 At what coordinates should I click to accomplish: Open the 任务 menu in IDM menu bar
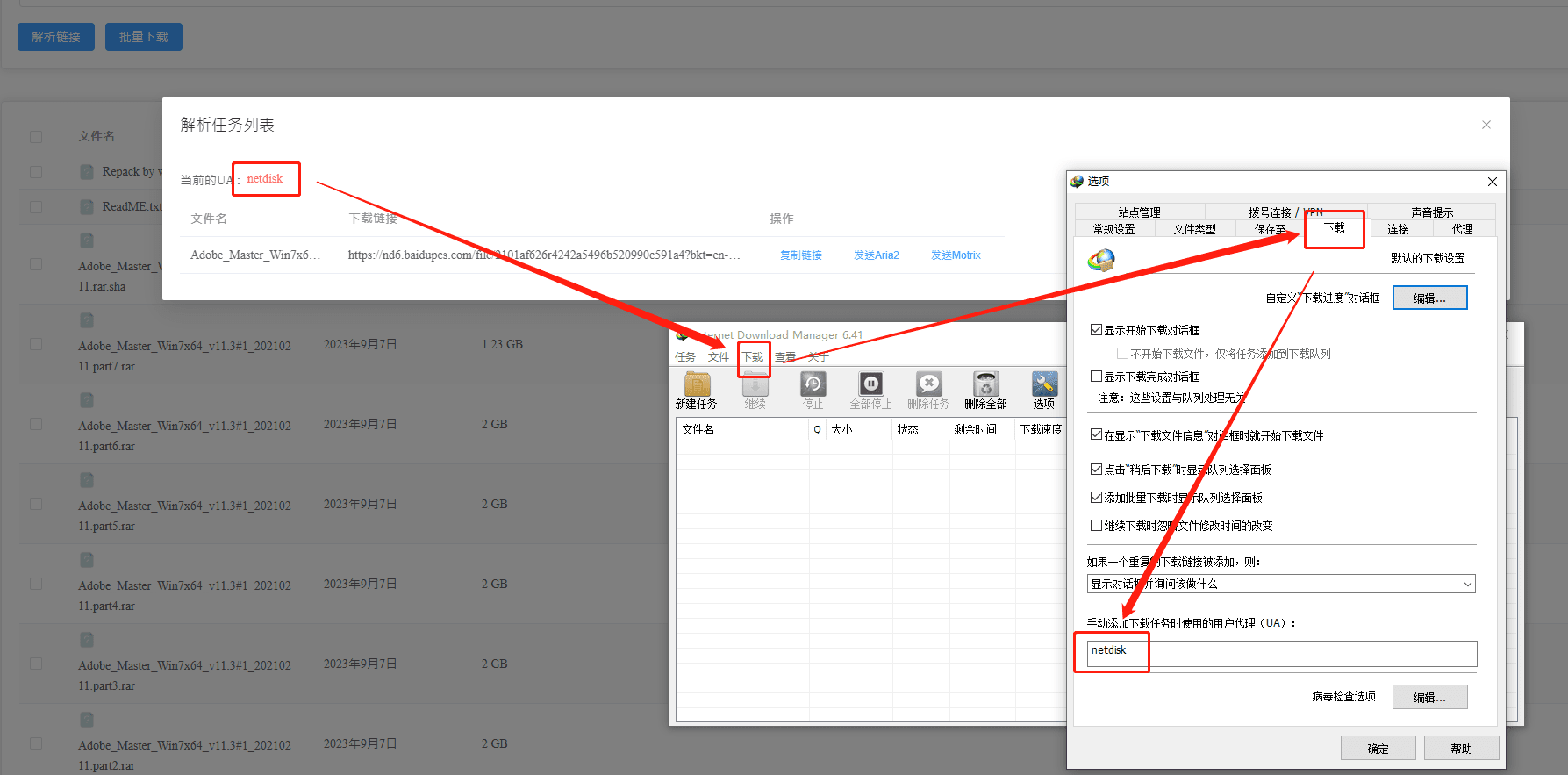(x=685, y=357)
